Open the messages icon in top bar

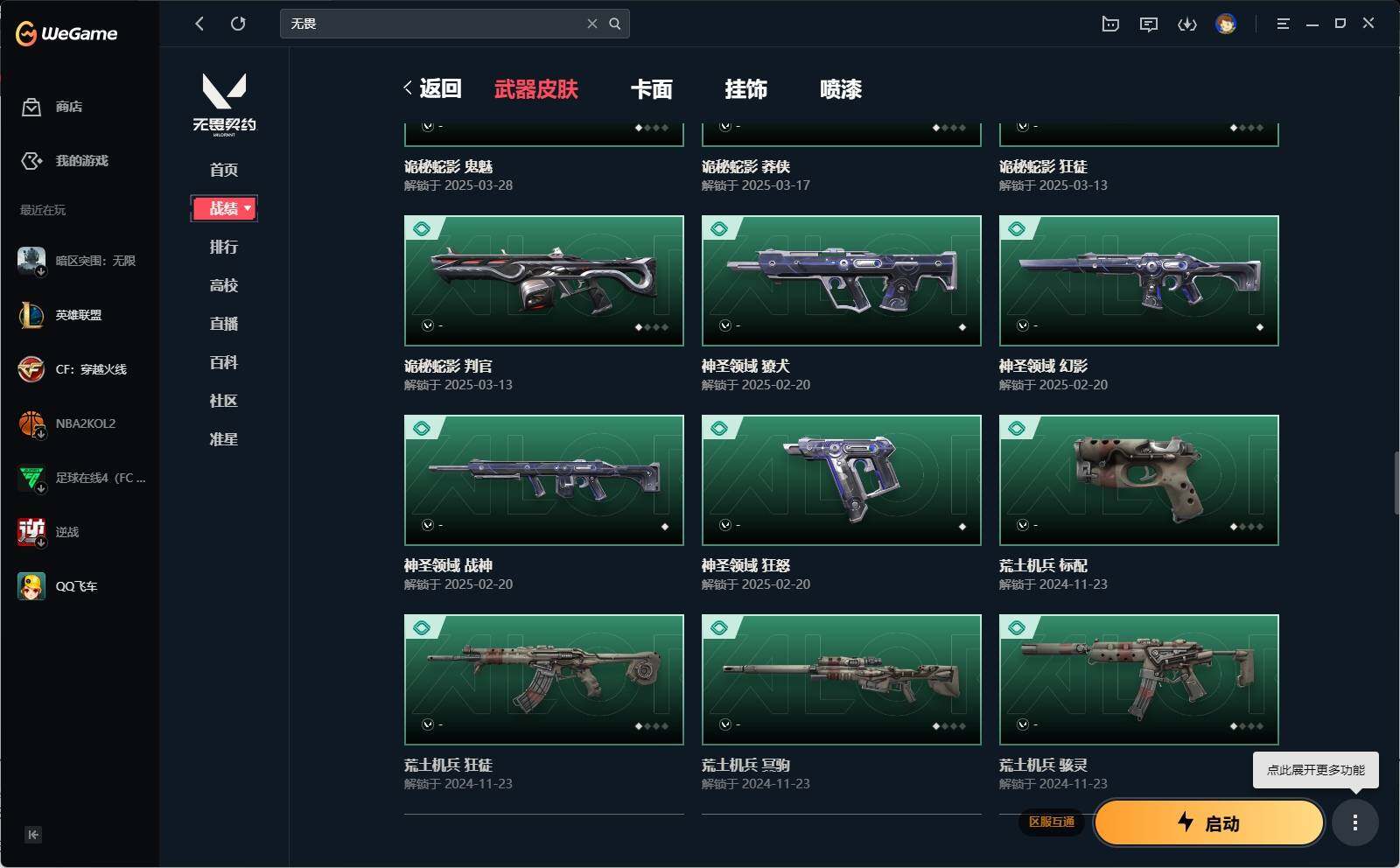click(1149, 24)
